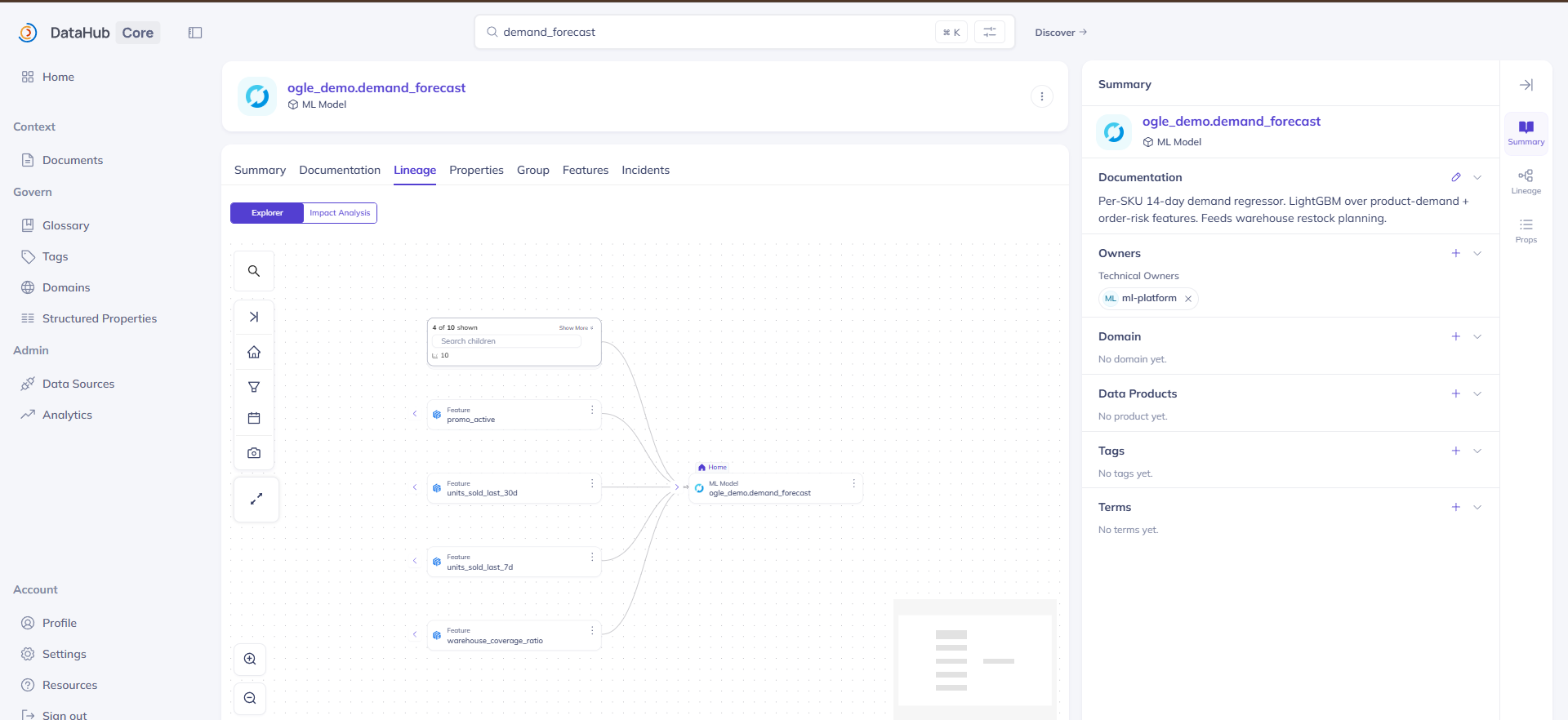Open the Summary tab
Image resolution: width=1568 pixels, height=720 pixels.
click(260, 170)
